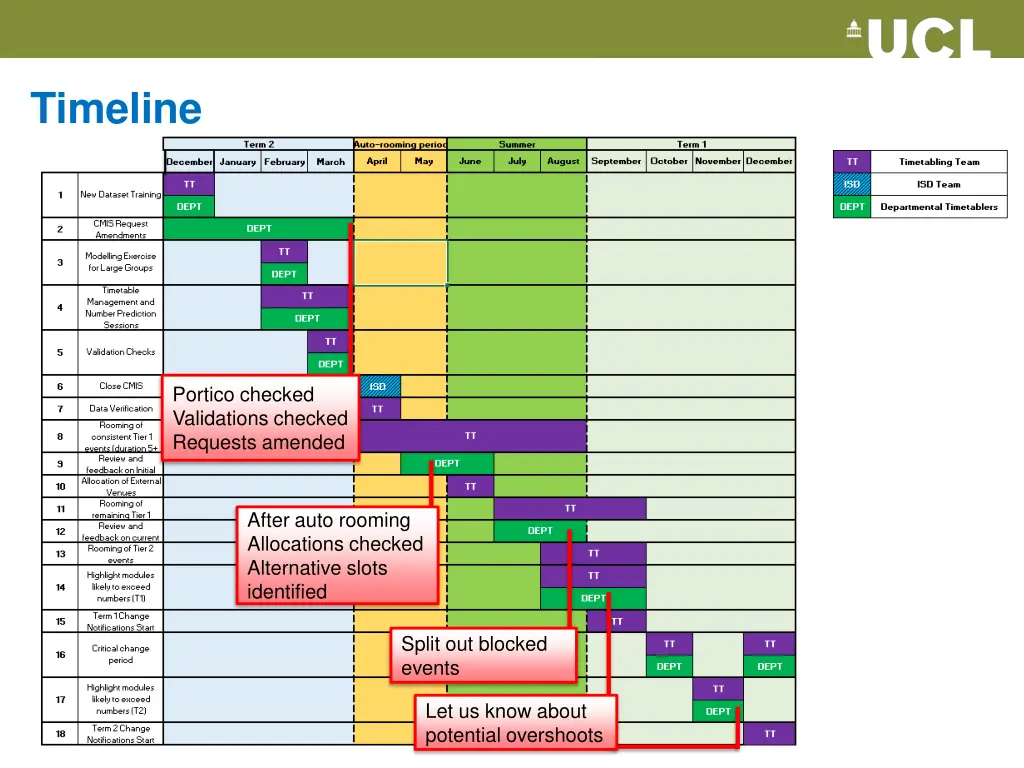Click the TT bar in Data Verification row
This screenshot has width=1024, height=768.
click(x=380, y=409)
